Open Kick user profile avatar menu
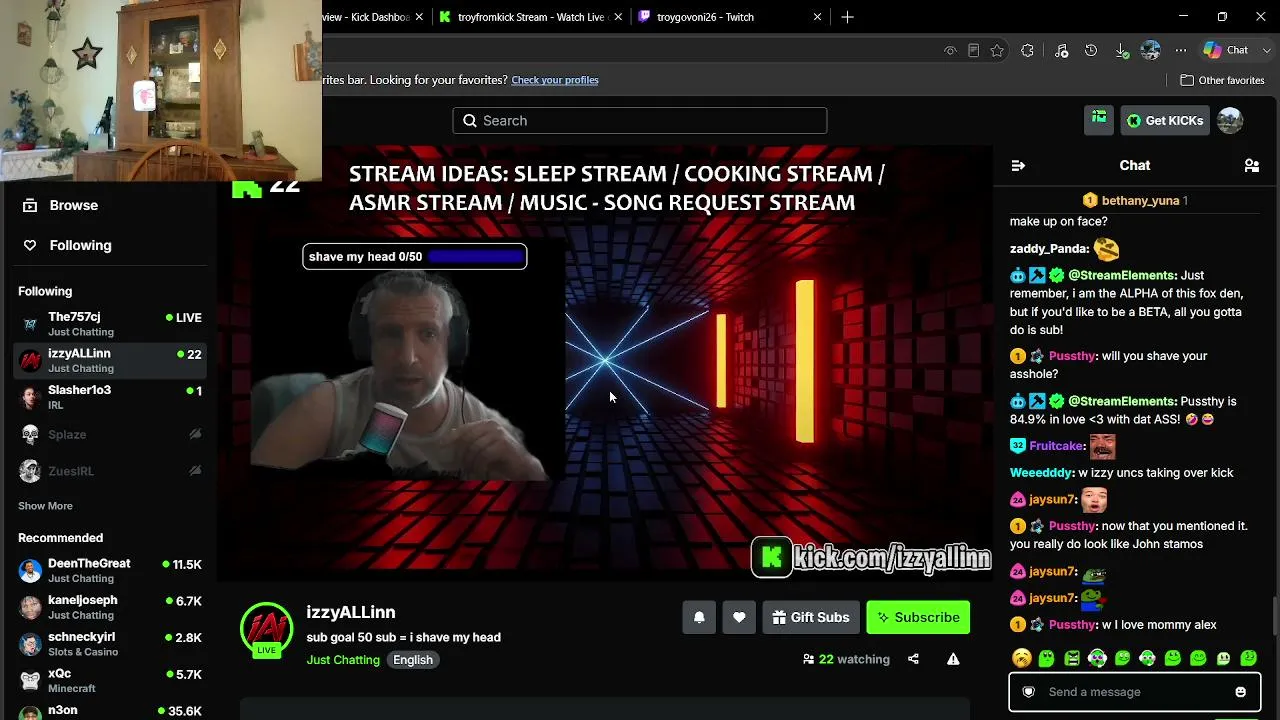1280x720 pixels. tap(1230, 121)
